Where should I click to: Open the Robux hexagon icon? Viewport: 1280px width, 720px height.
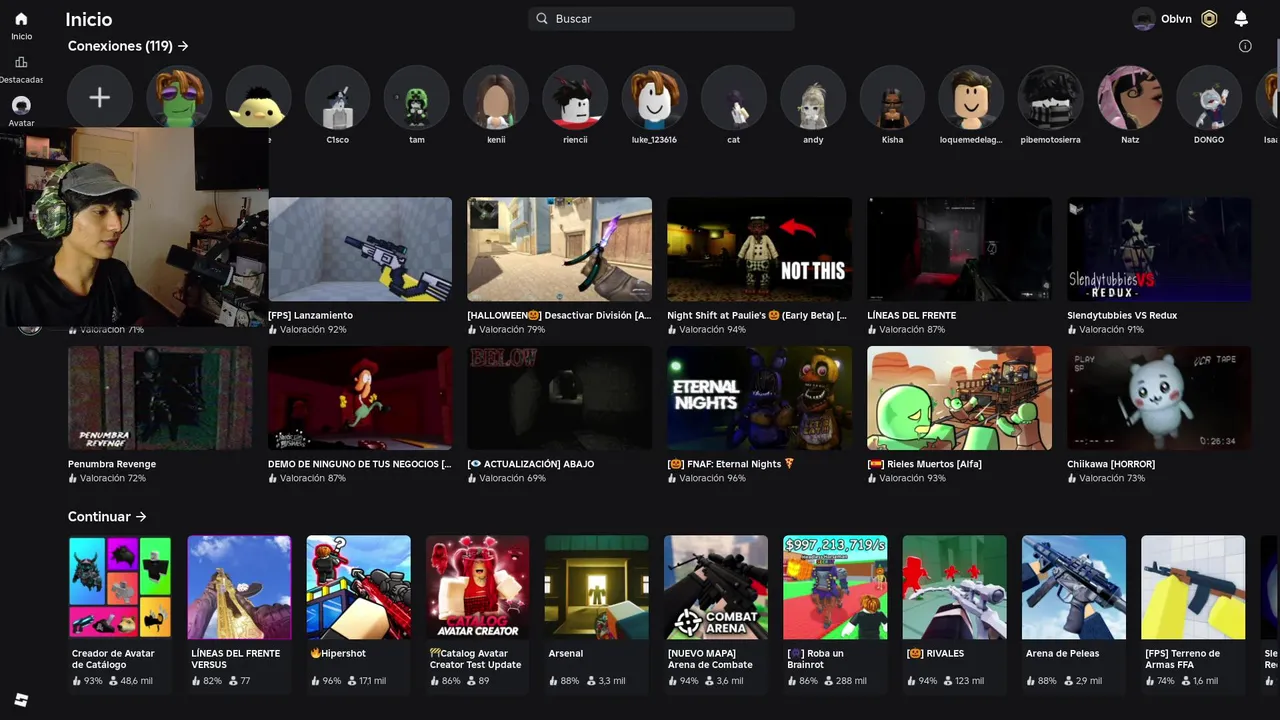pyautogui.click(x=1209, y=19)
